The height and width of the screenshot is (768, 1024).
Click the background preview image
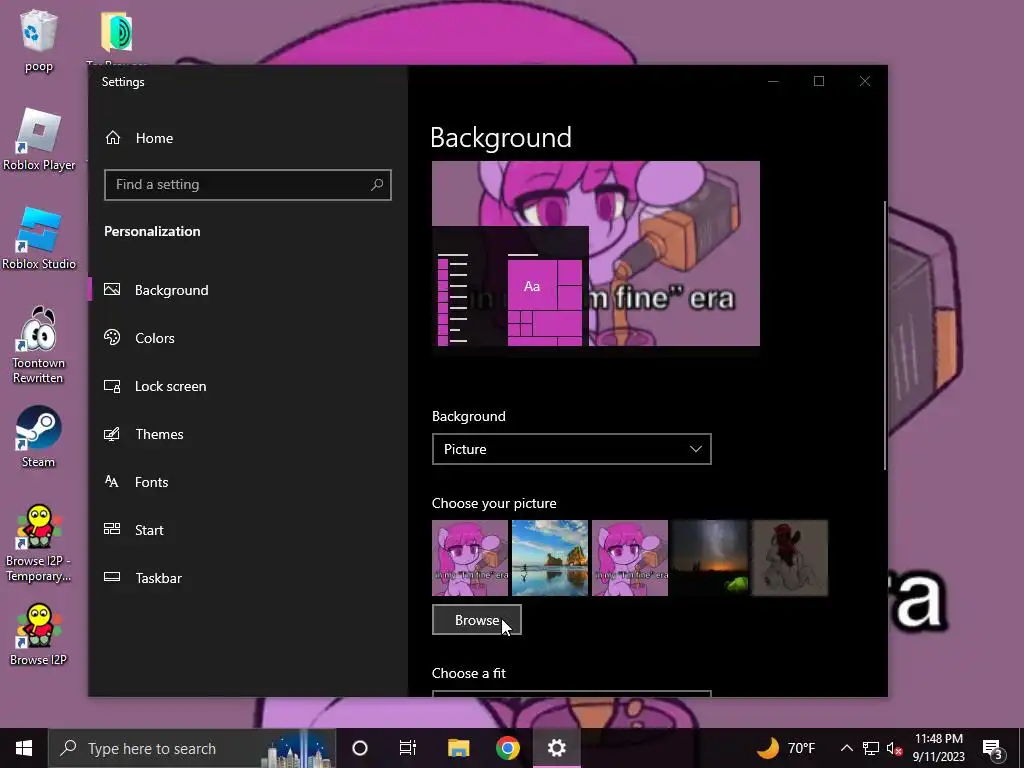coord(596,253)
